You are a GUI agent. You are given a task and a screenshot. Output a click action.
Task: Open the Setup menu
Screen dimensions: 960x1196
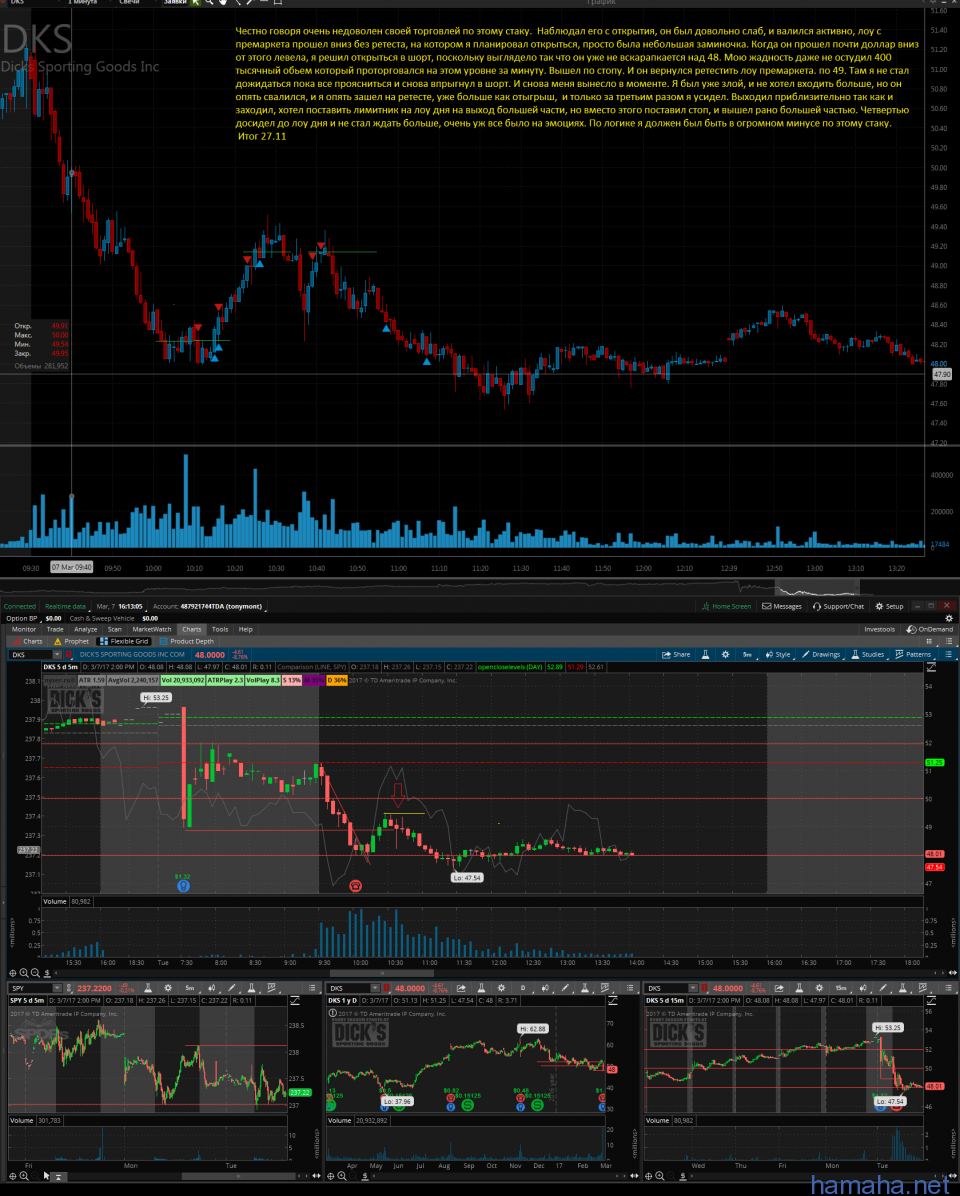click(889, 606)
